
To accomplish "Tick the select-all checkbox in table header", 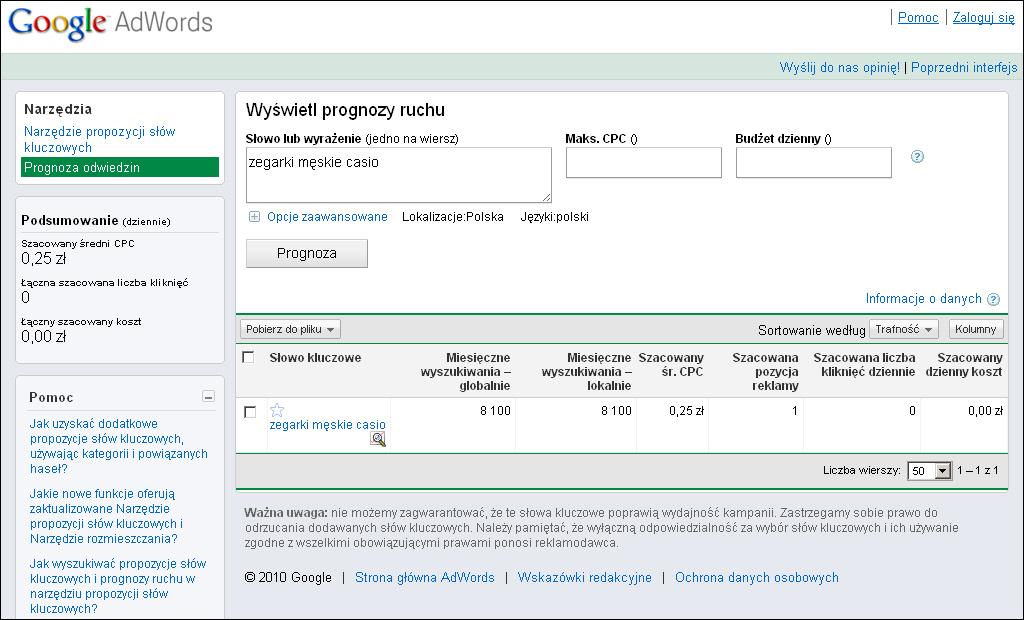I will pos(248,357).
